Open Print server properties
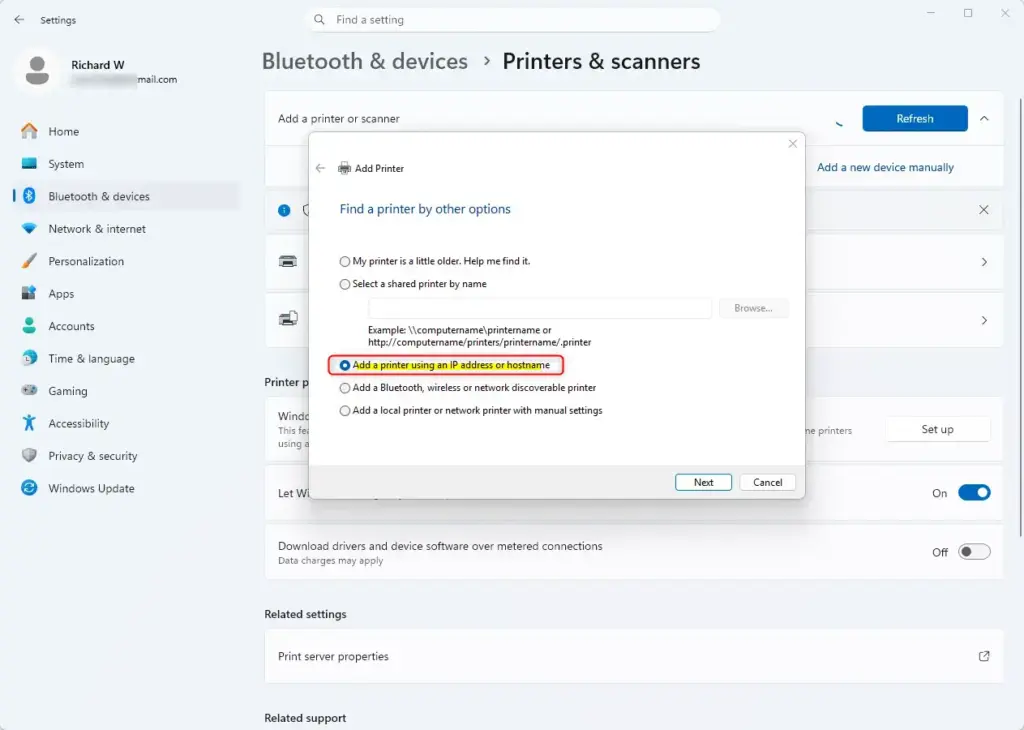 pos(633,656)
